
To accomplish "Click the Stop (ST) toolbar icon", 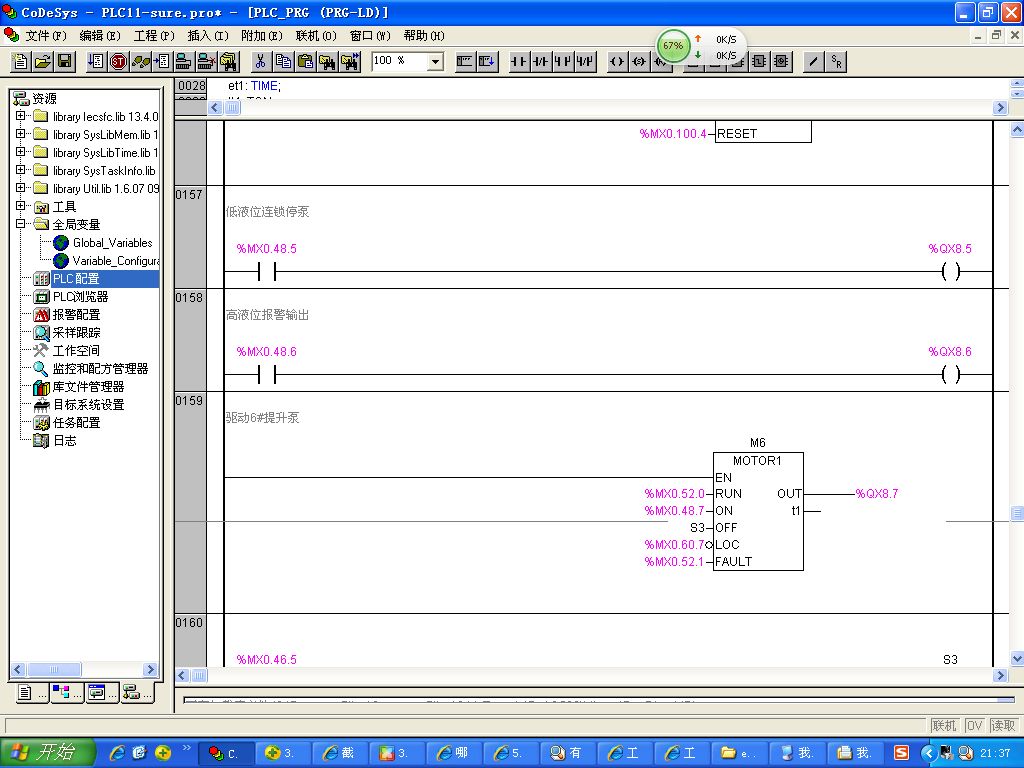I will (118, 62).
